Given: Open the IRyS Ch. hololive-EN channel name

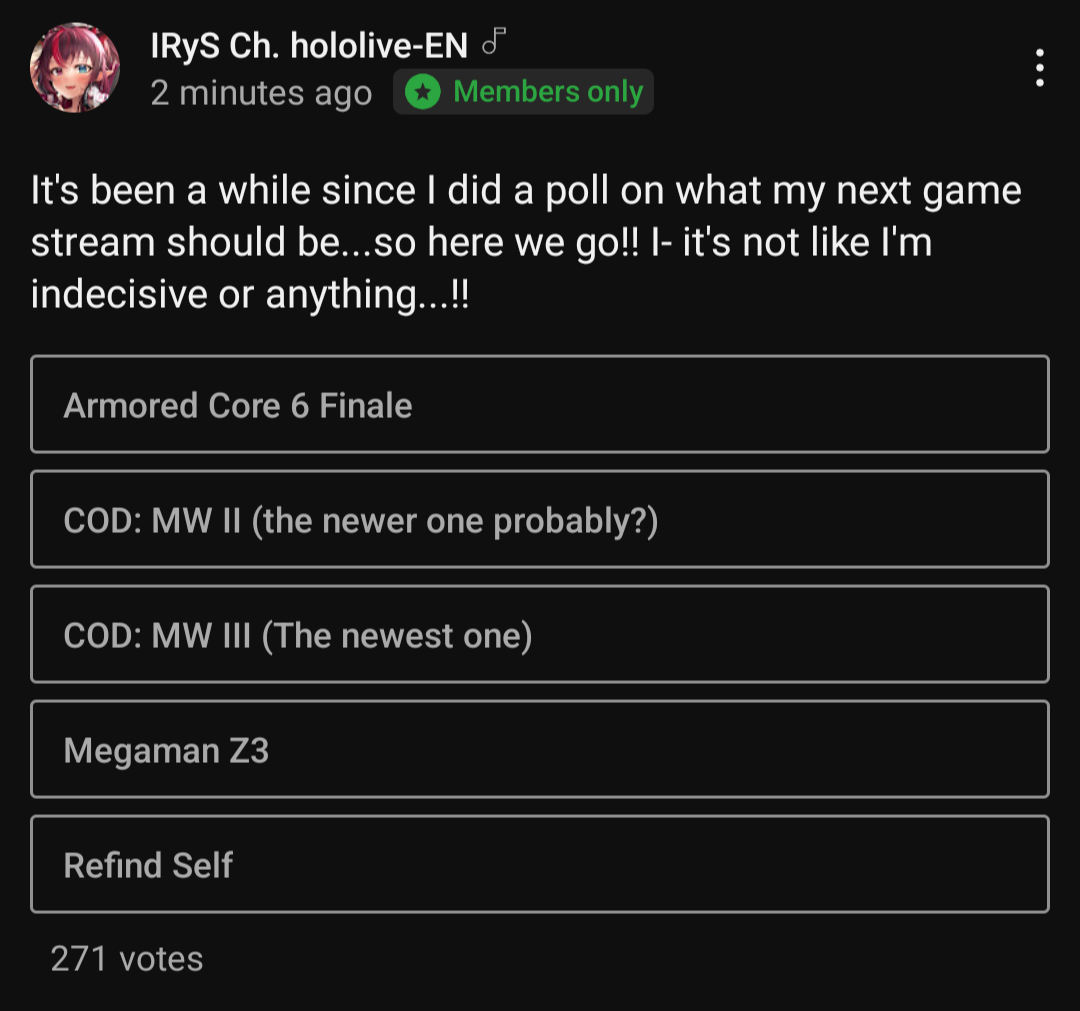Looking at the screenshot, I should (309, 45).
